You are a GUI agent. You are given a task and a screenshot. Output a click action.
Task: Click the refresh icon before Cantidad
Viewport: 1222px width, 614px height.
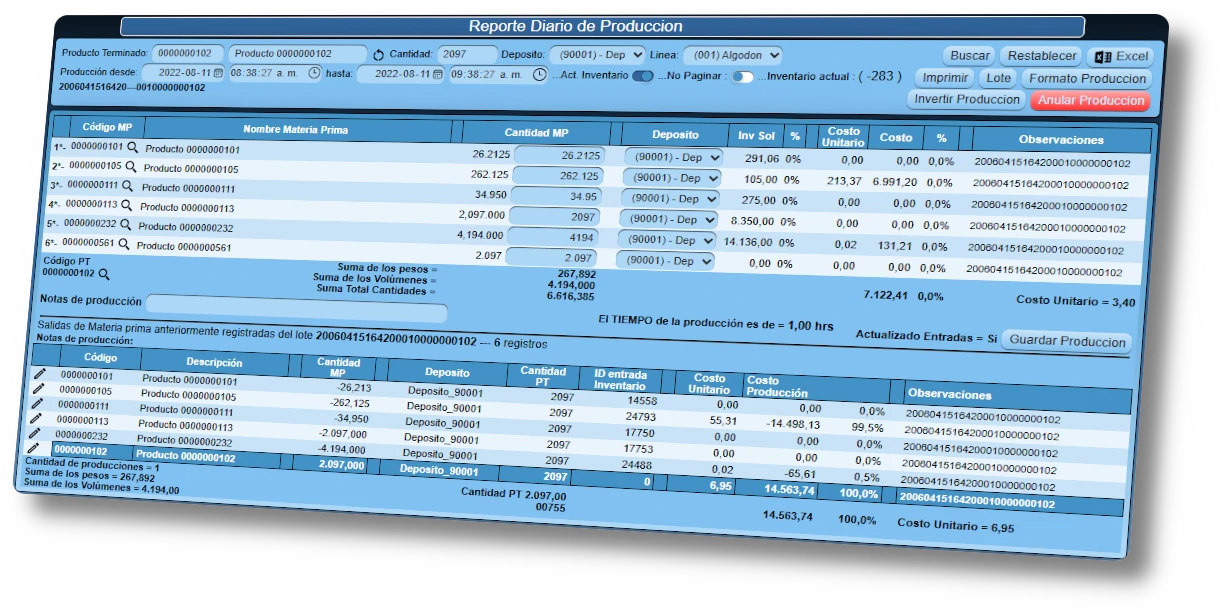pos(378,54)
